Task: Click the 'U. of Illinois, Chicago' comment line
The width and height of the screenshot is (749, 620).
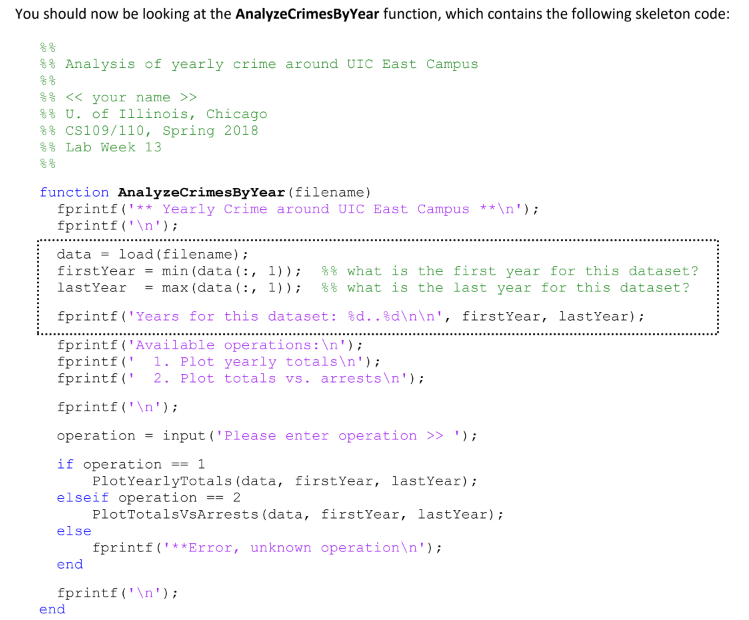Action: point(153,114)
